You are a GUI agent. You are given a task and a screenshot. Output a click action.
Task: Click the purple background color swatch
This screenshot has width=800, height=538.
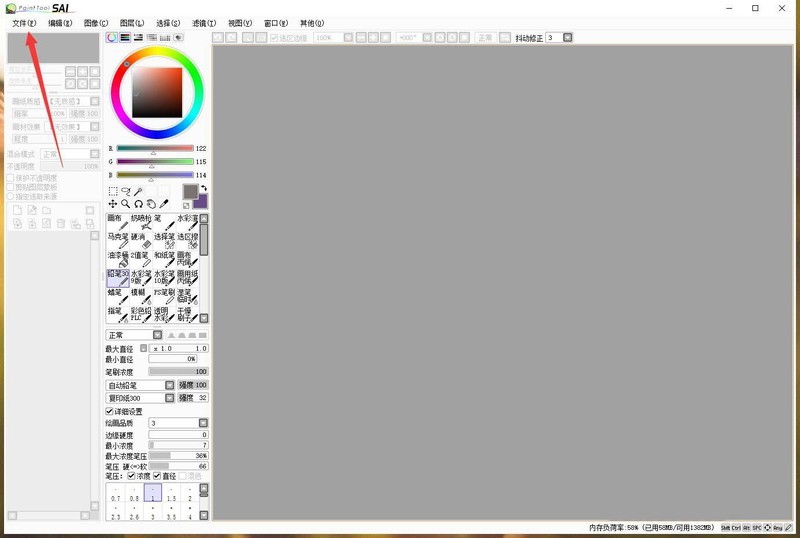200,201
